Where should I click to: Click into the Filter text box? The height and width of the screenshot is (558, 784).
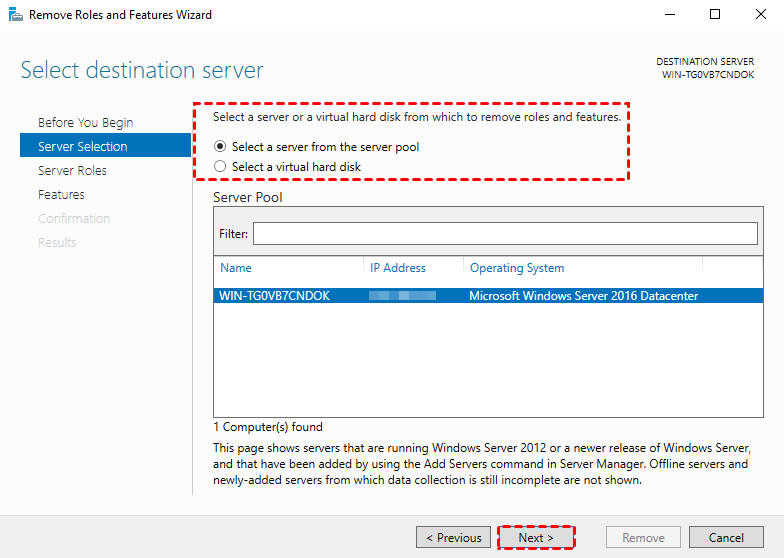click(505, 233)
